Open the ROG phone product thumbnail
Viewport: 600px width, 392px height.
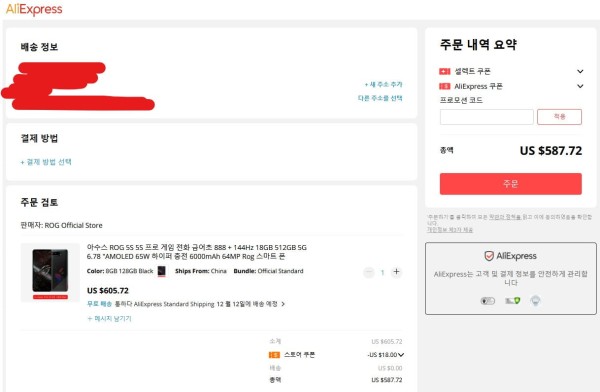click(x=50, y=273)
